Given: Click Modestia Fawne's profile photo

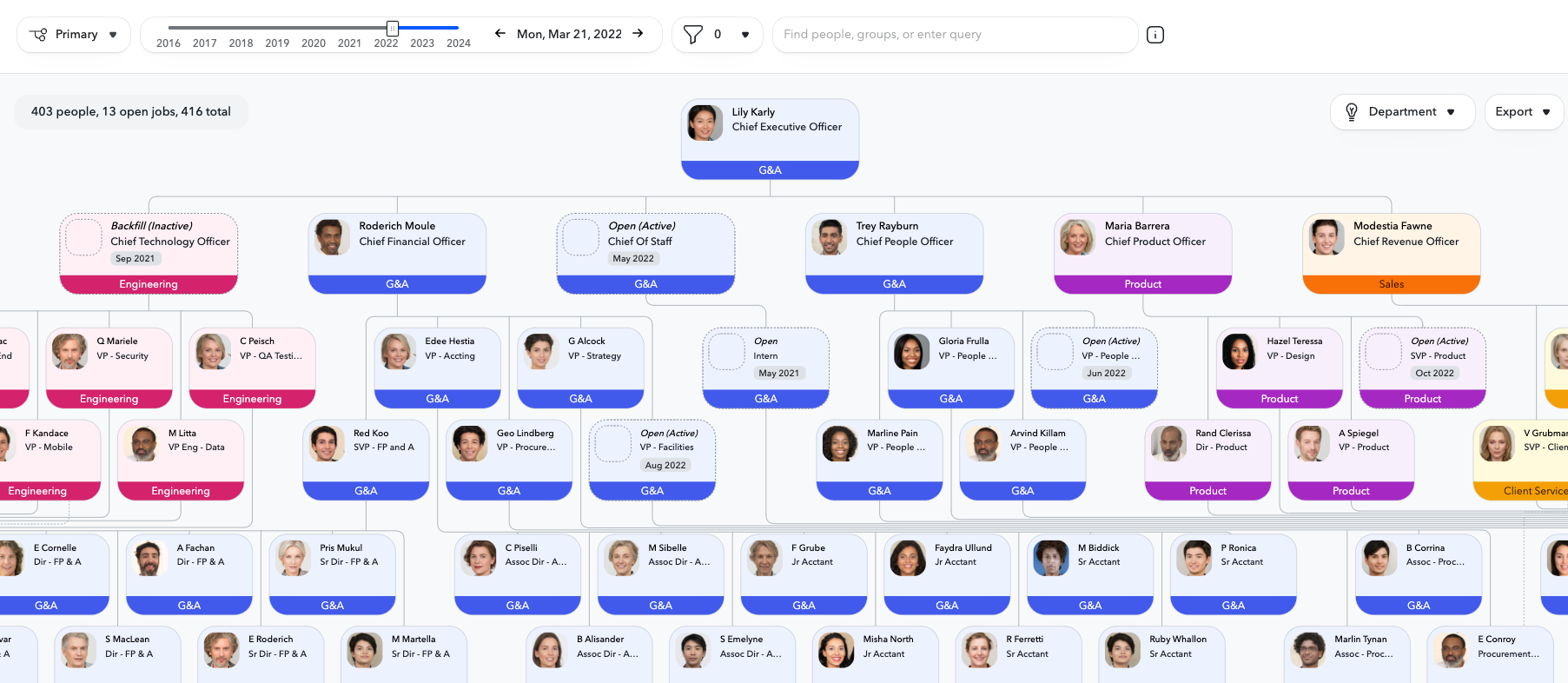Looking at the screenshot, I should tap(1327, 237).
